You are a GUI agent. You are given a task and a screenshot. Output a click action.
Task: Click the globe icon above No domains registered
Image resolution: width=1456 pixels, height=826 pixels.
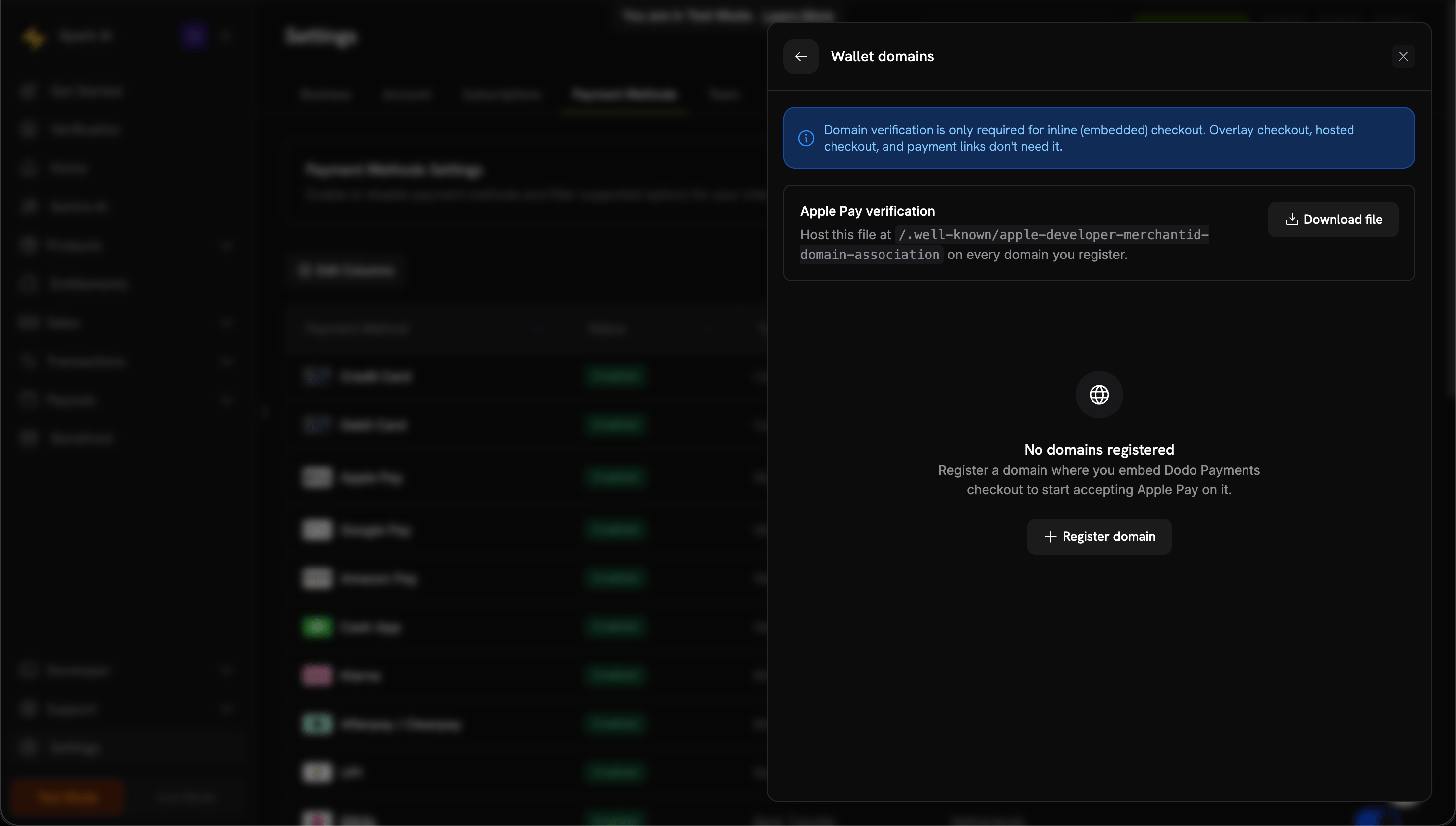click(x=1099, y=394)
